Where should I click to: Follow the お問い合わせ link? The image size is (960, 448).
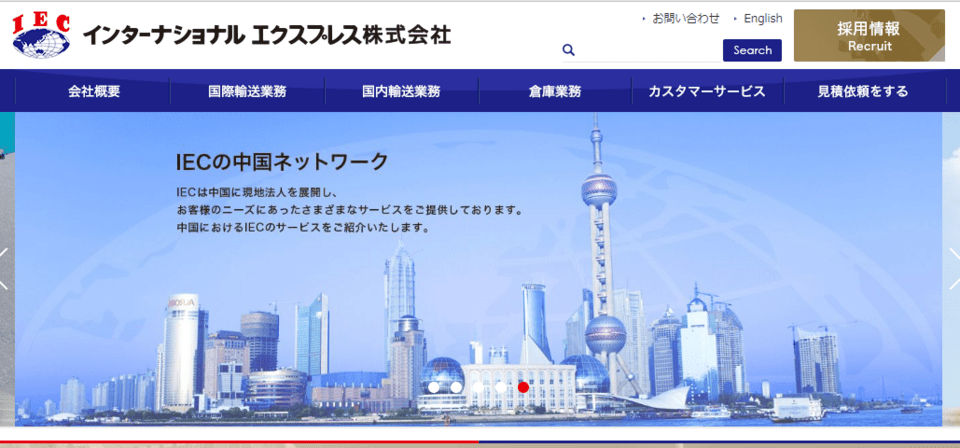pyautogui.click(x=685, y=18)
